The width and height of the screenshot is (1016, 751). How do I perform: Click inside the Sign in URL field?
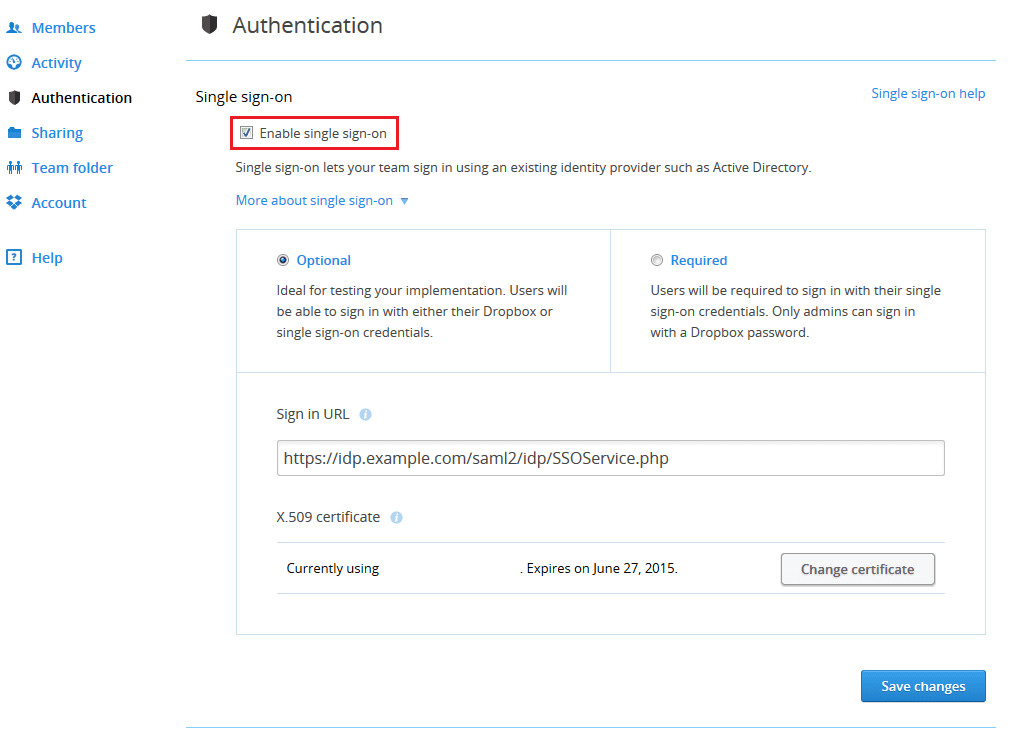[x=610, y=457]
